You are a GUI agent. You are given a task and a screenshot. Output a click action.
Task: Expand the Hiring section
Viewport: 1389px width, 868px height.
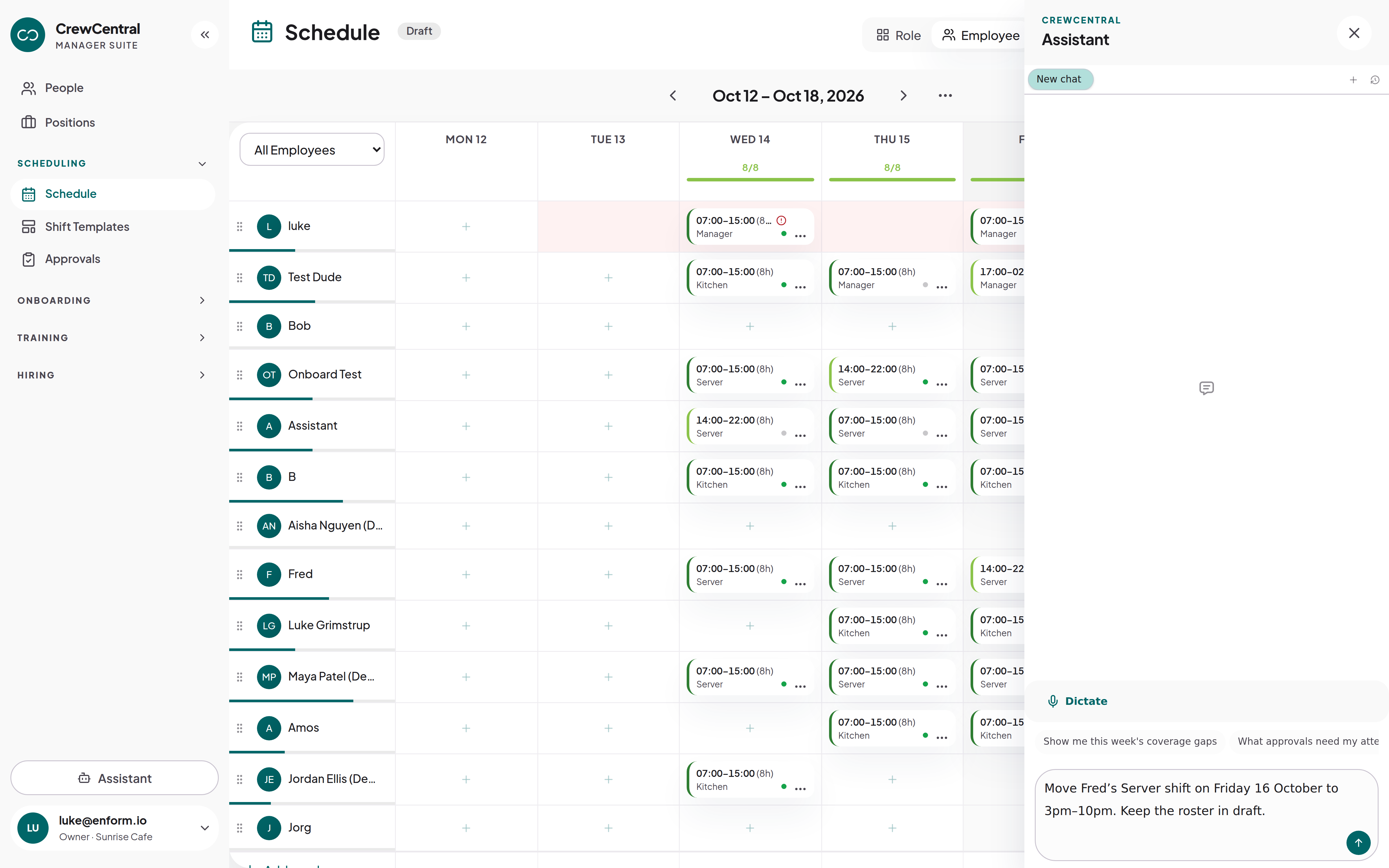coord(112,375)
